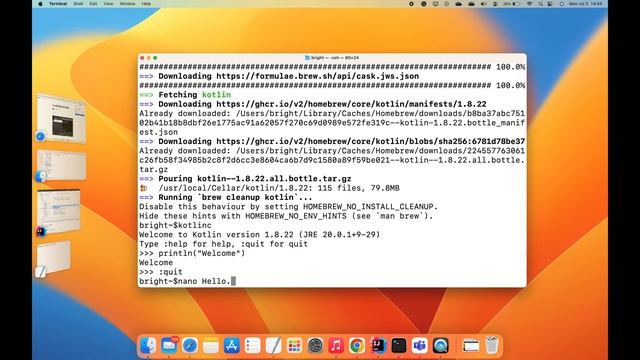Open Google Chrome from the Dock
The width and height of the screenshot is (640, 360).
pos(357,346)
